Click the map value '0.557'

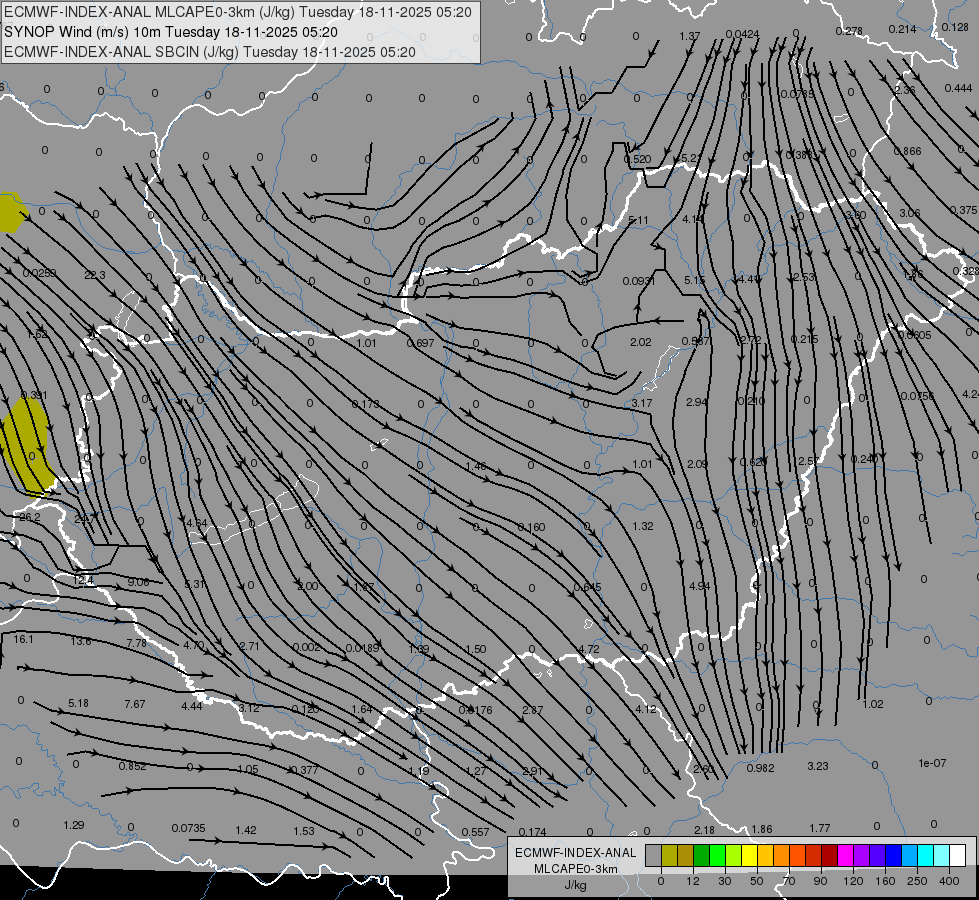[x=476, y=832]
